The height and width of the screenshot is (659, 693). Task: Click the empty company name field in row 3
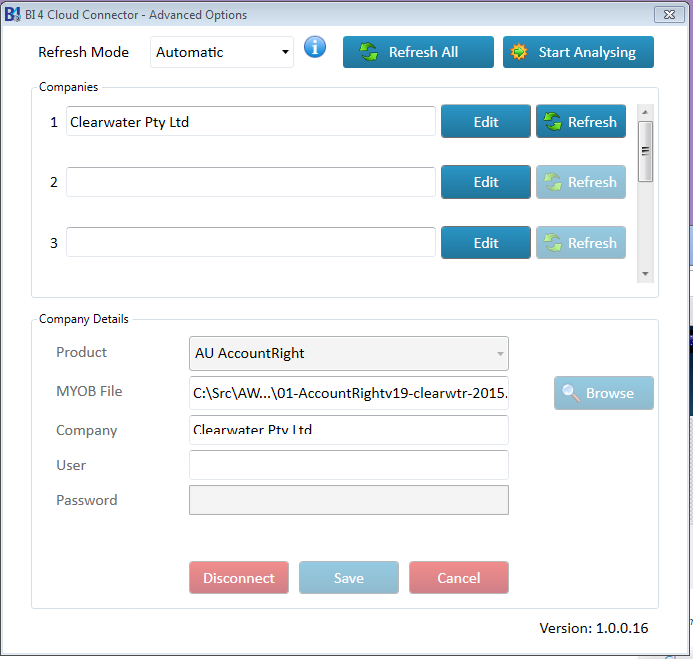(x=251, y=242)
